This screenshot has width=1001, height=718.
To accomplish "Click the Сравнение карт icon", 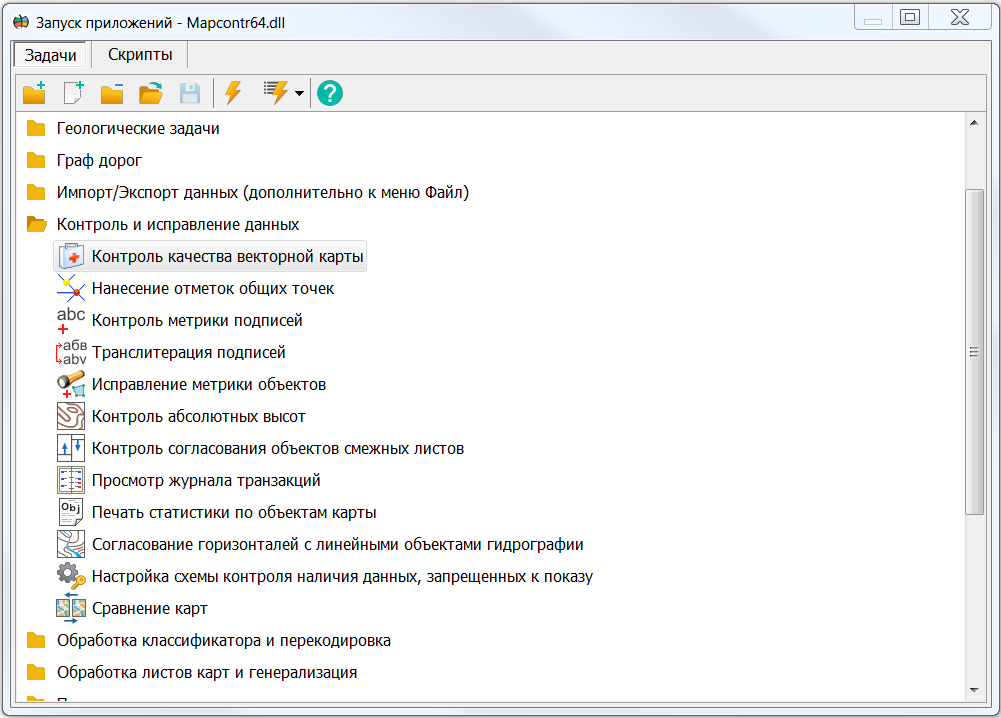I will pos(71,608).
